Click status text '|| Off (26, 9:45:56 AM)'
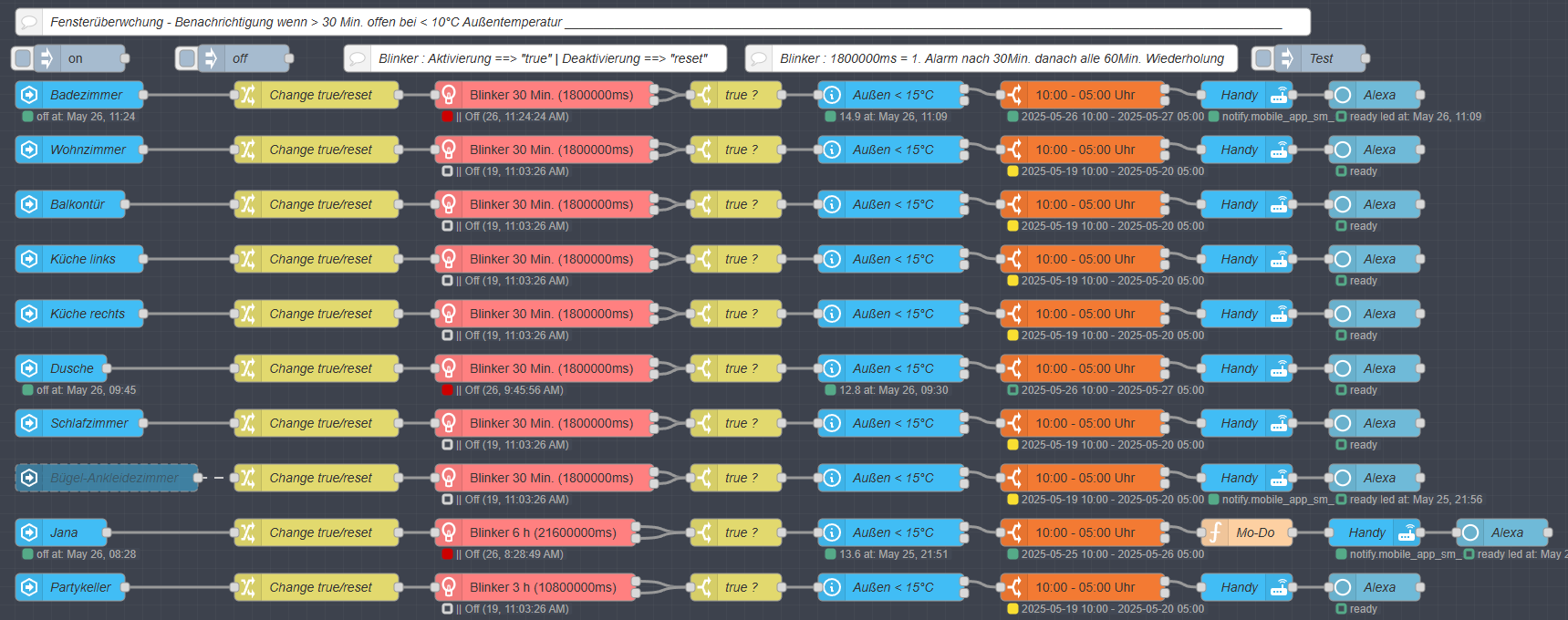The image size is (1568, 620). [x=509, y=390]
